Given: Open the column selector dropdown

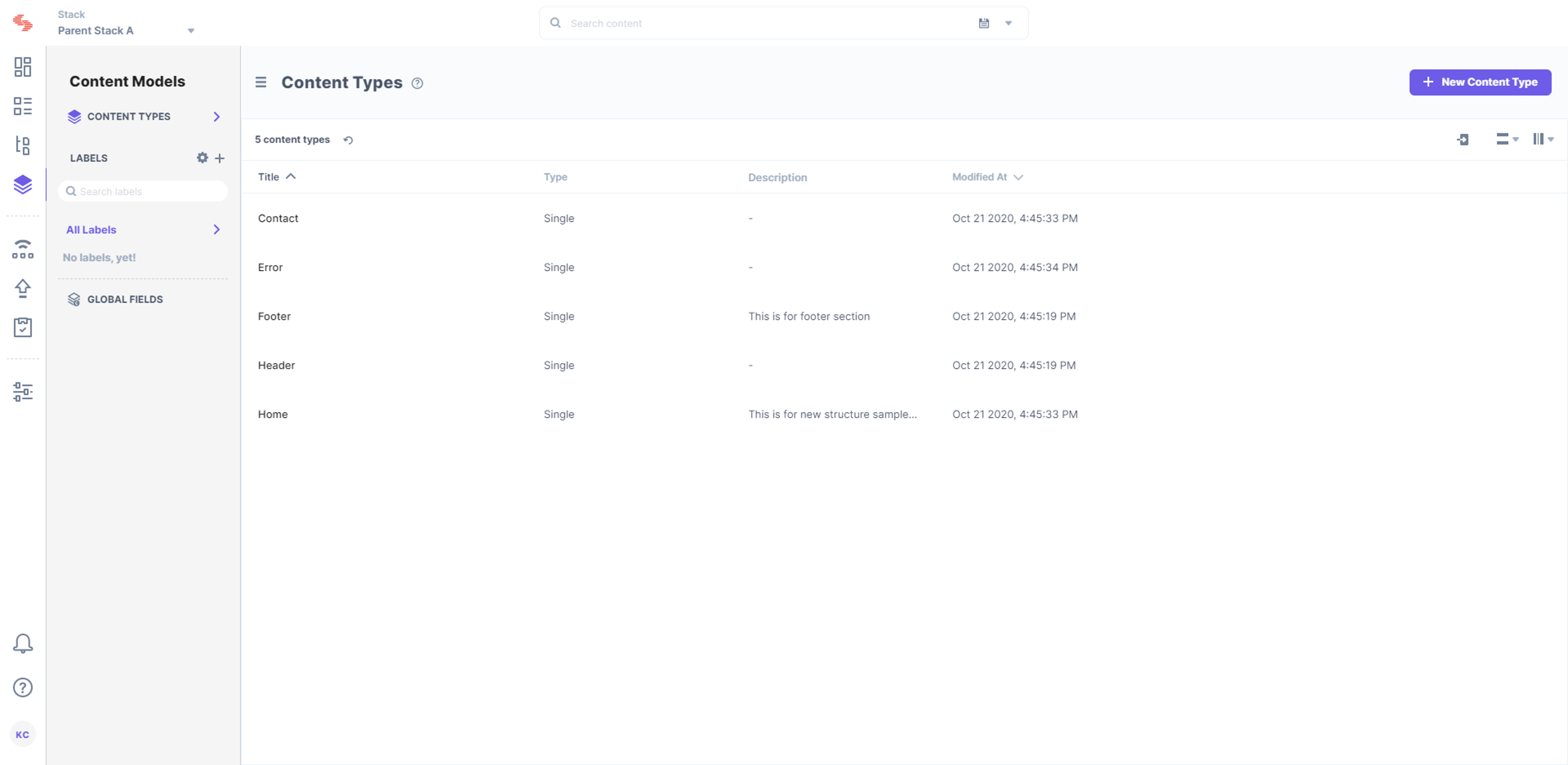Looking at the screenshot, I should (x=1543, y=139).
